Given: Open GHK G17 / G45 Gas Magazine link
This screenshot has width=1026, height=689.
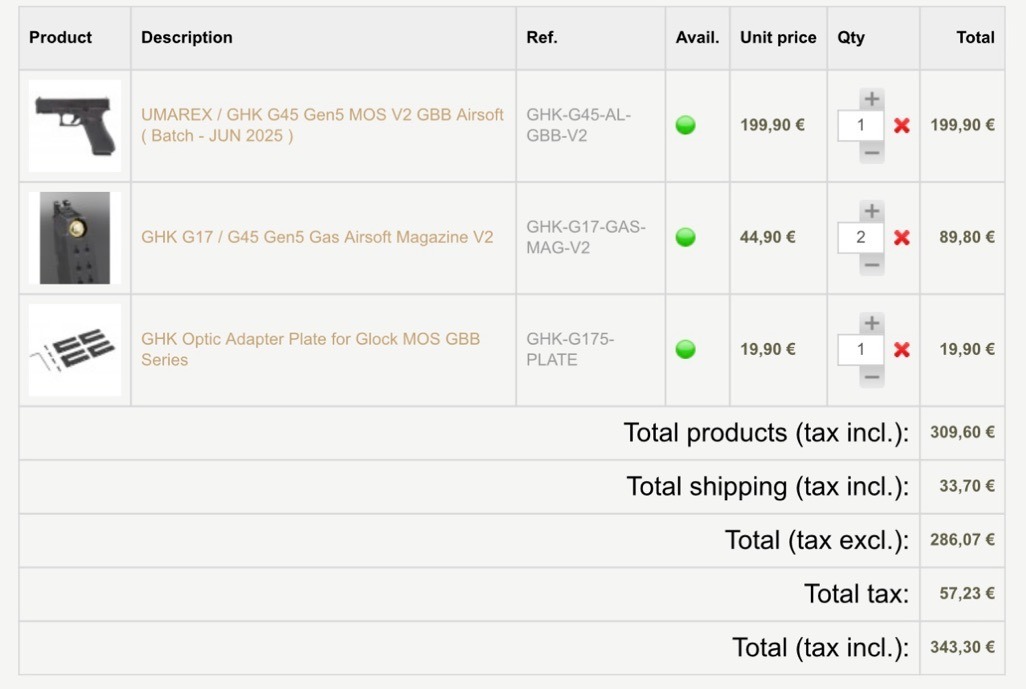Looking at the screenshot, I should pos(317,237).
